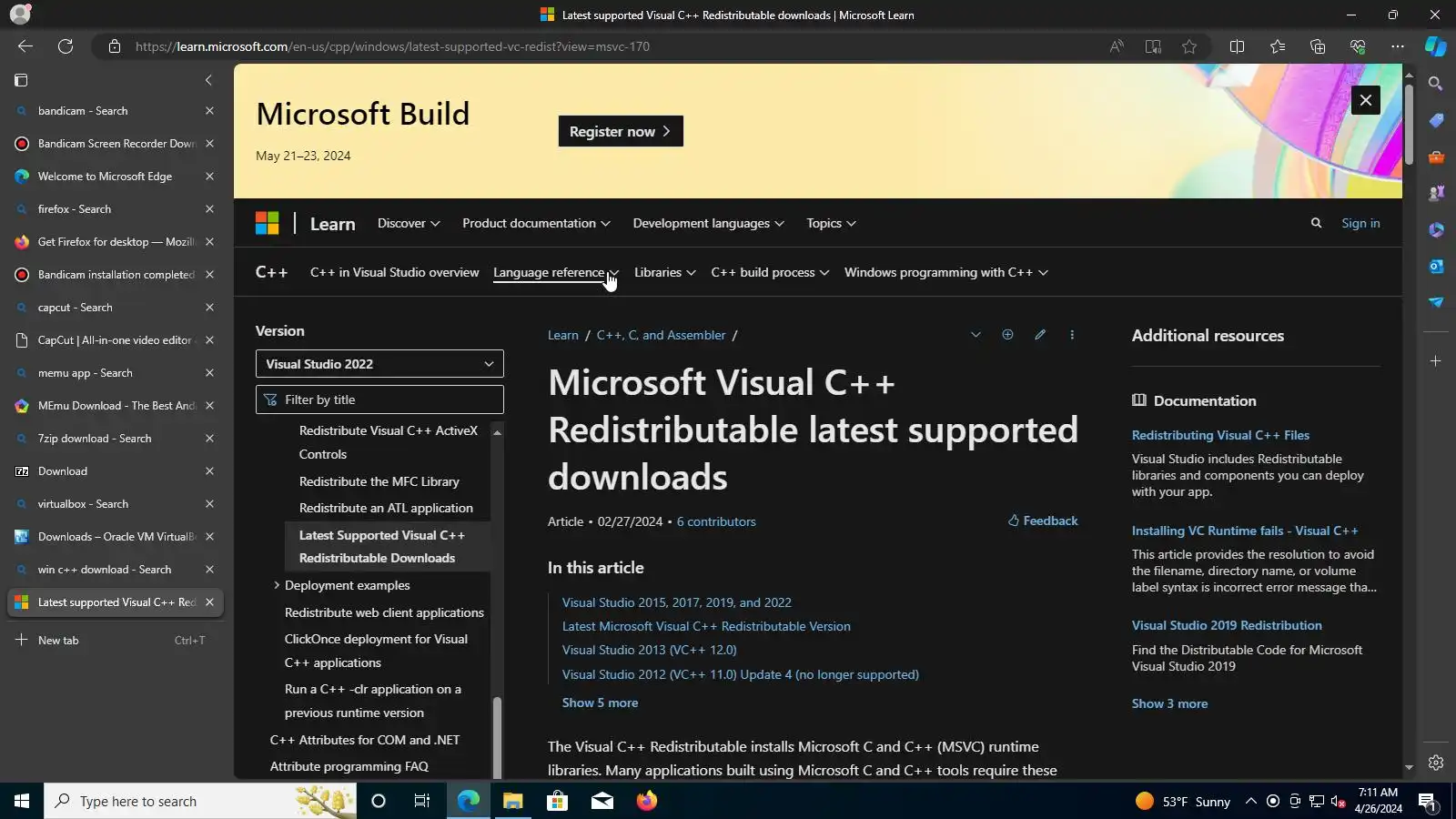
Task: Click Show 5 more in article contents
Action: [600, 703]
